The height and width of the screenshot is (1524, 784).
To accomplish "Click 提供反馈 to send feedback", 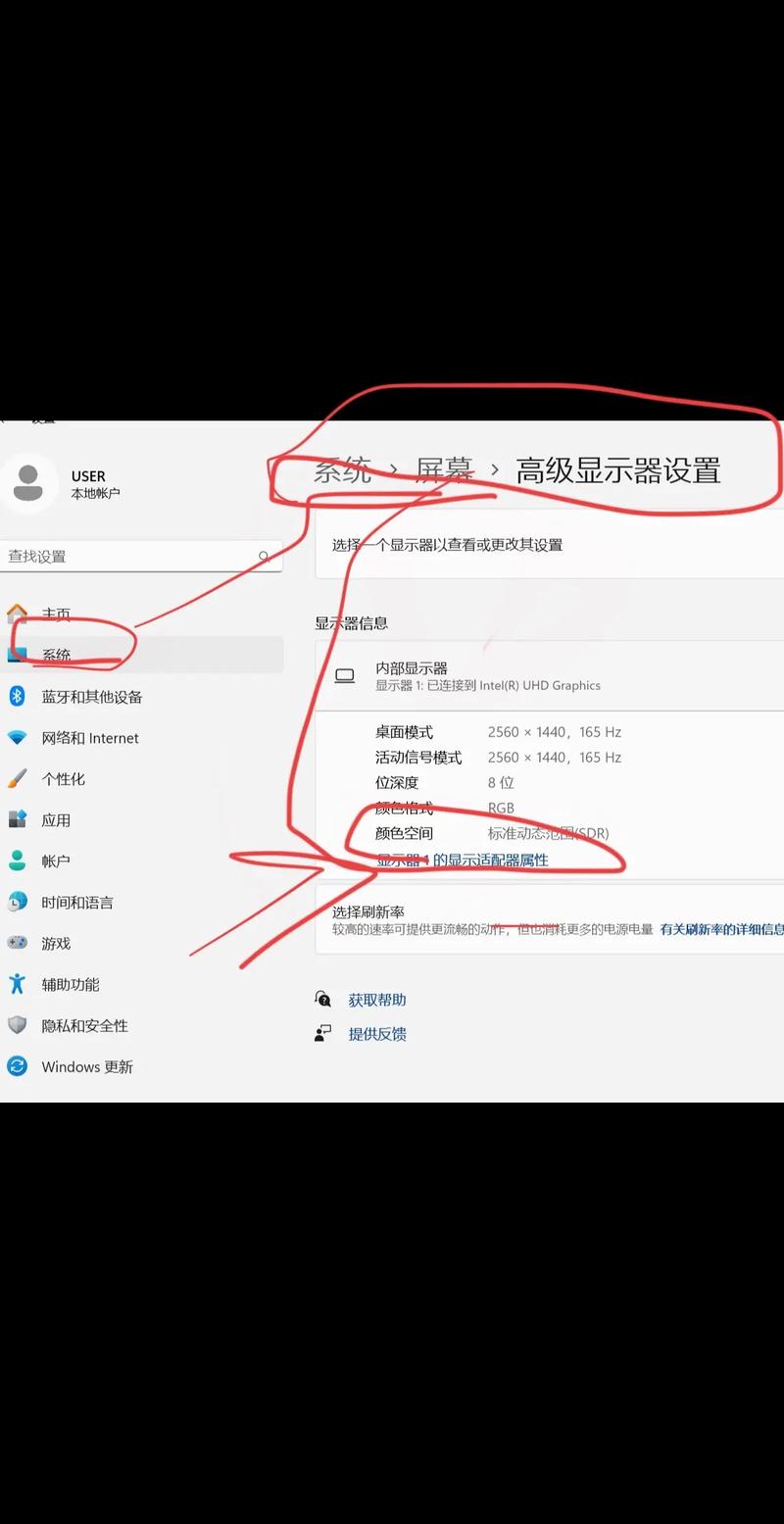I will coord(377,1033).
